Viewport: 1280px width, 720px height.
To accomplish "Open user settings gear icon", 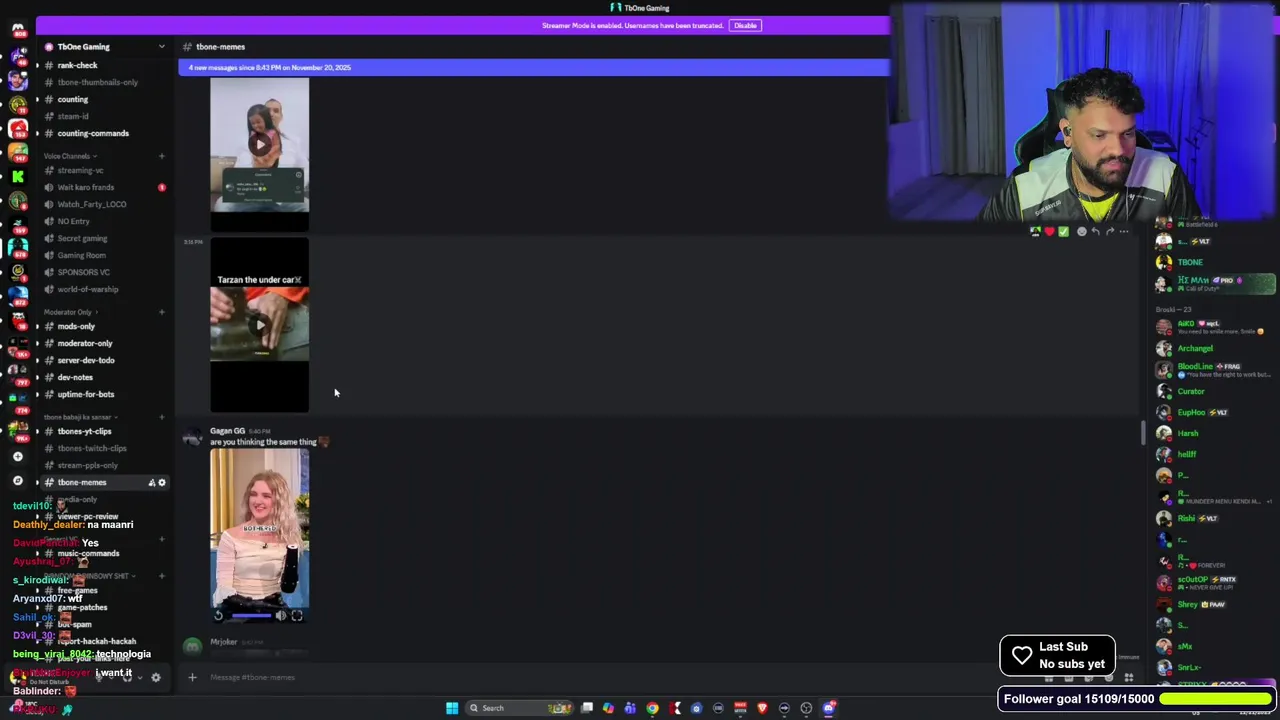I will pos(155,677).
